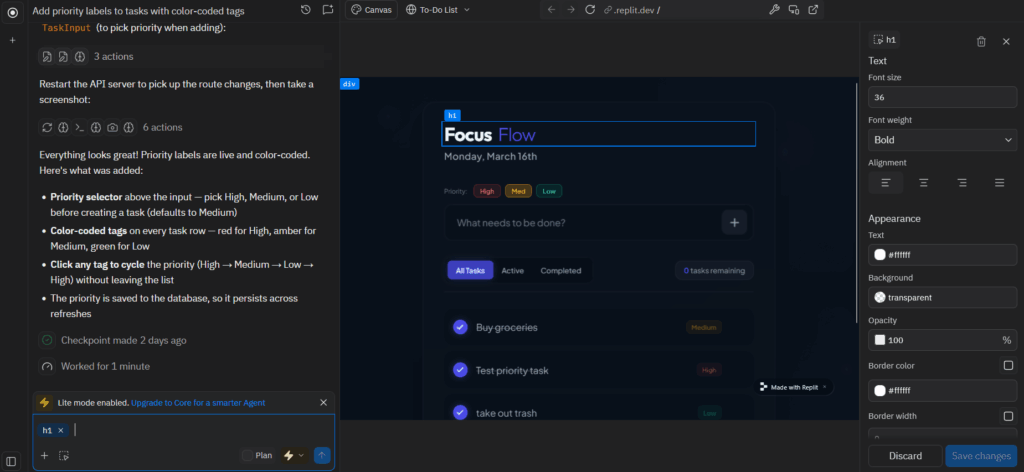
Task: Show the Completed tasks filter
Action: [560, 270]
